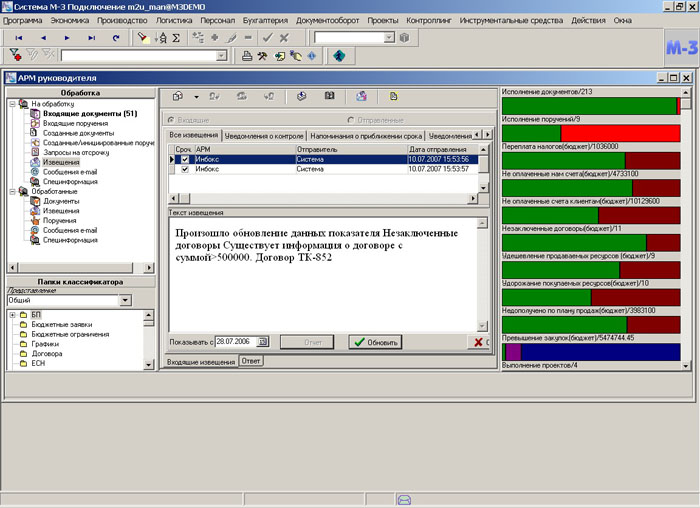Image resolution: width=700 pixels, height=508 pixels.
Task: Click the previous record arrow in the toolbar
Action: pyautogui.click(x=43, y=38)
